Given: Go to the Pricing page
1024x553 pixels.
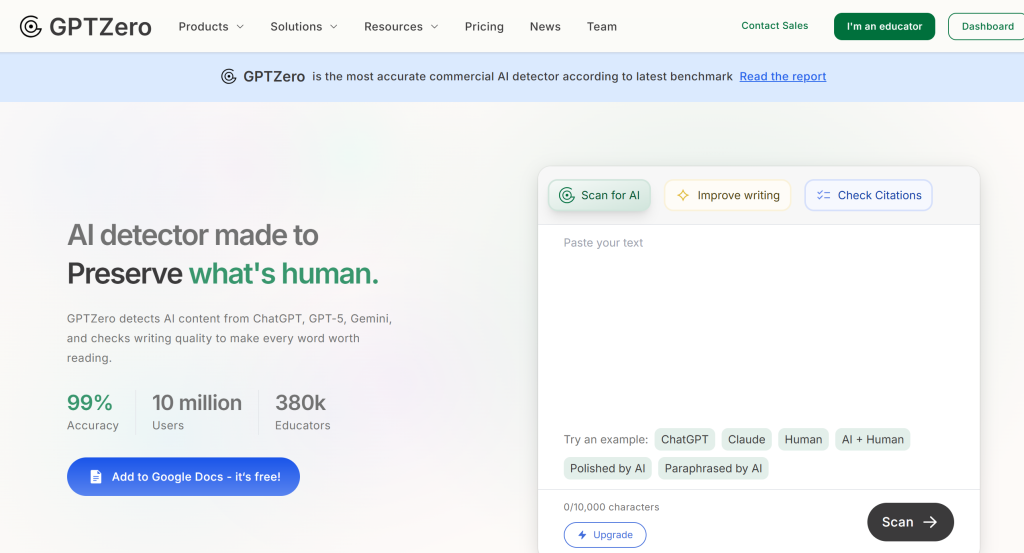Looking at the screenshot, I should pos(484,27).
